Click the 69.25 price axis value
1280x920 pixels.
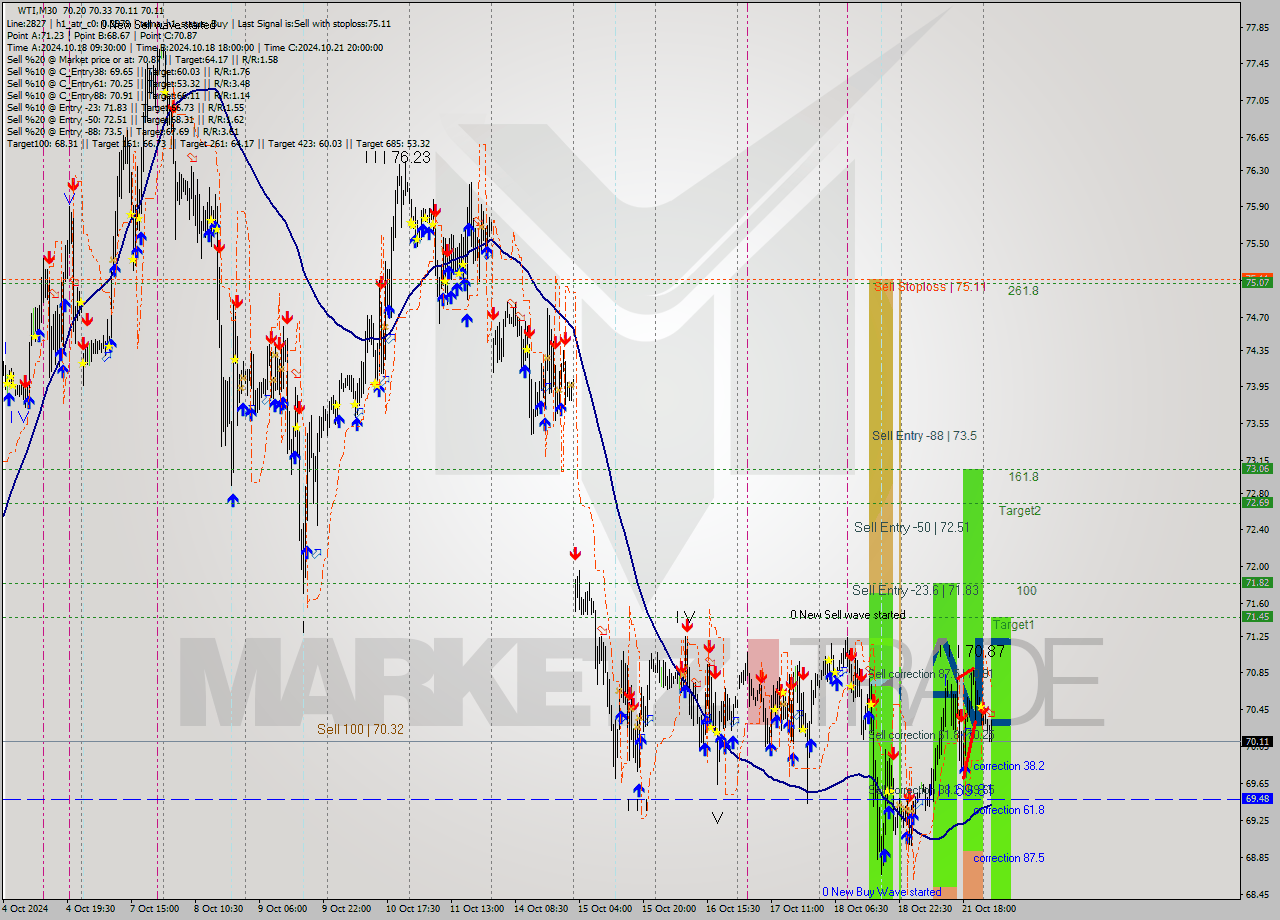[x=1258, y=820]
